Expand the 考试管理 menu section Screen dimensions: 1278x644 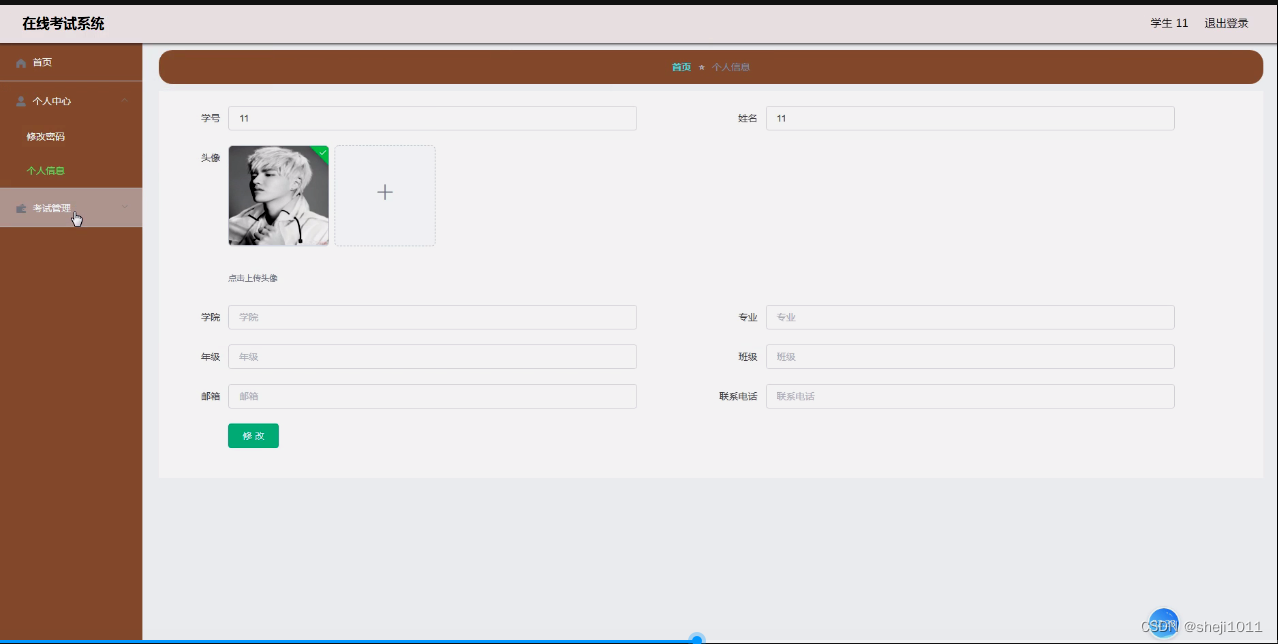pos(51,207)
